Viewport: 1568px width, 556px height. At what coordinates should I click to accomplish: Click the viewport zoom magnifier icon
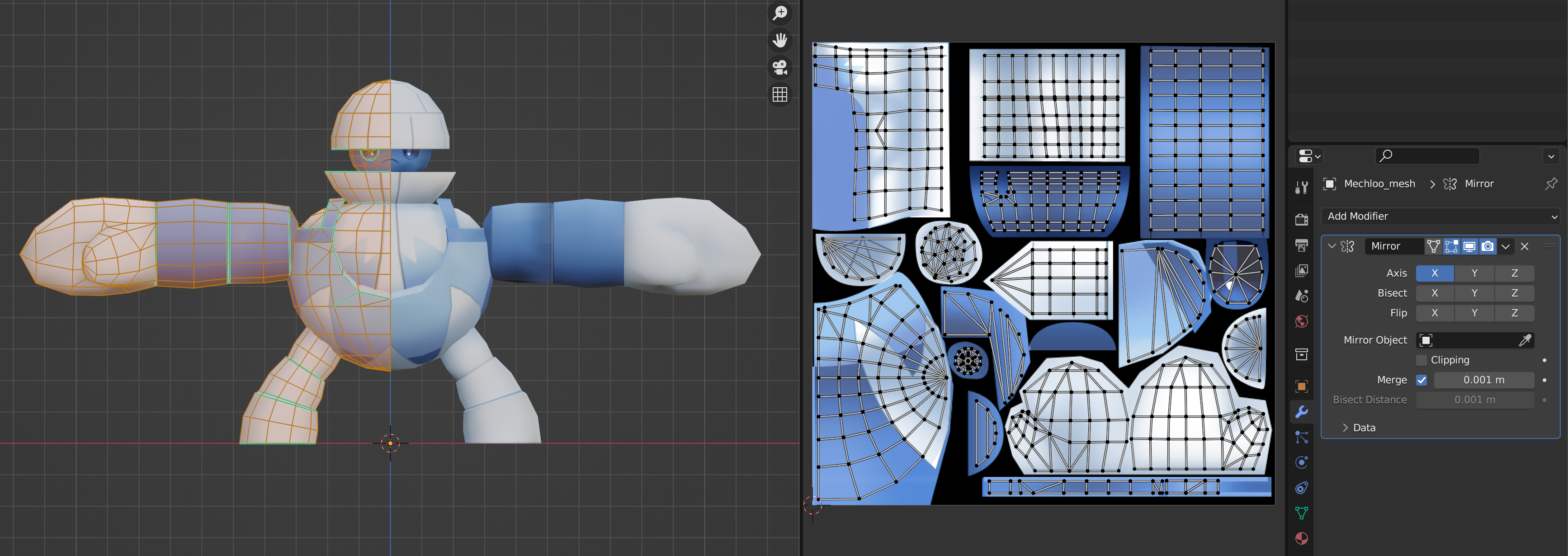pos(780,14)
